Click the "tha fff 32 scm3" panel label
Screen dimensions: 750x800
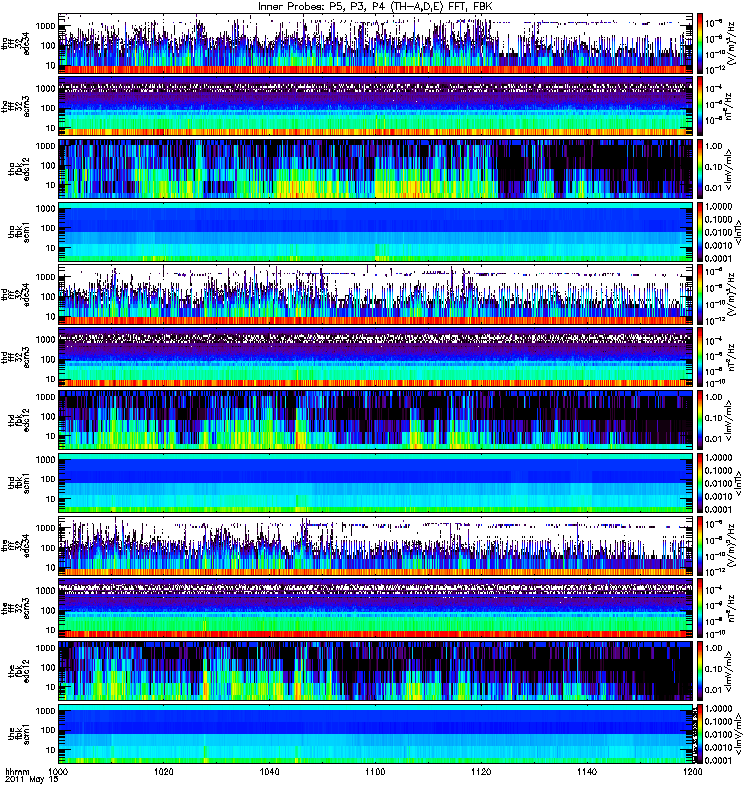point(15,107)
